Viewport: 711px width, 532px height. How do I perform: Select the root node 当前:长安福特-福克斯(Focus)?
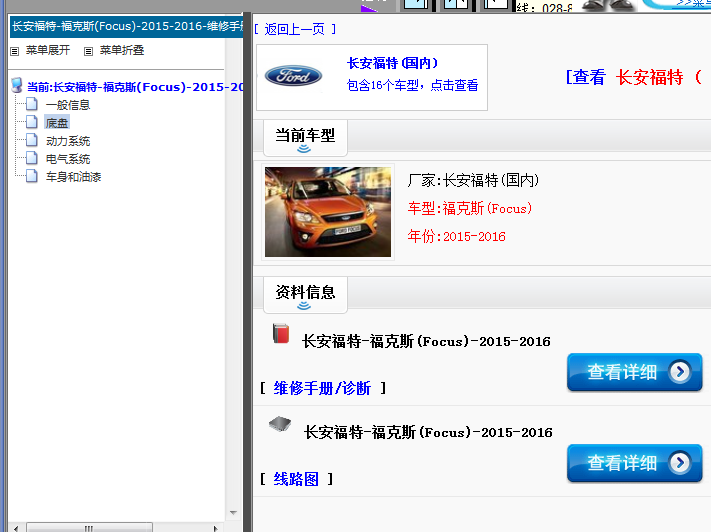click(135, 87)
